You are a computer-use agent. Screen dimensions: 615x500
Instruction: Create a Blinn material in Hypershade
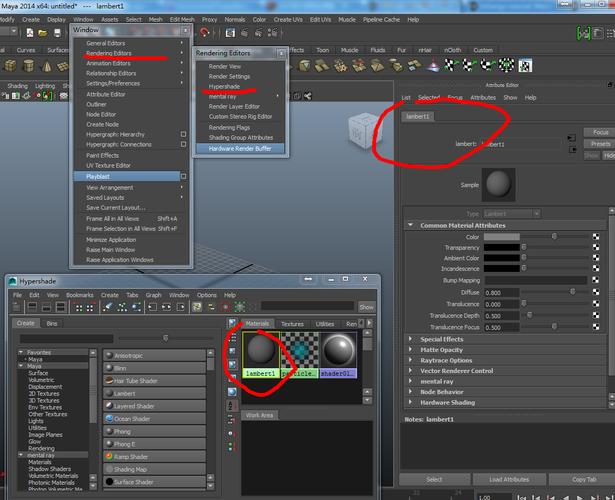pos(154,368)
